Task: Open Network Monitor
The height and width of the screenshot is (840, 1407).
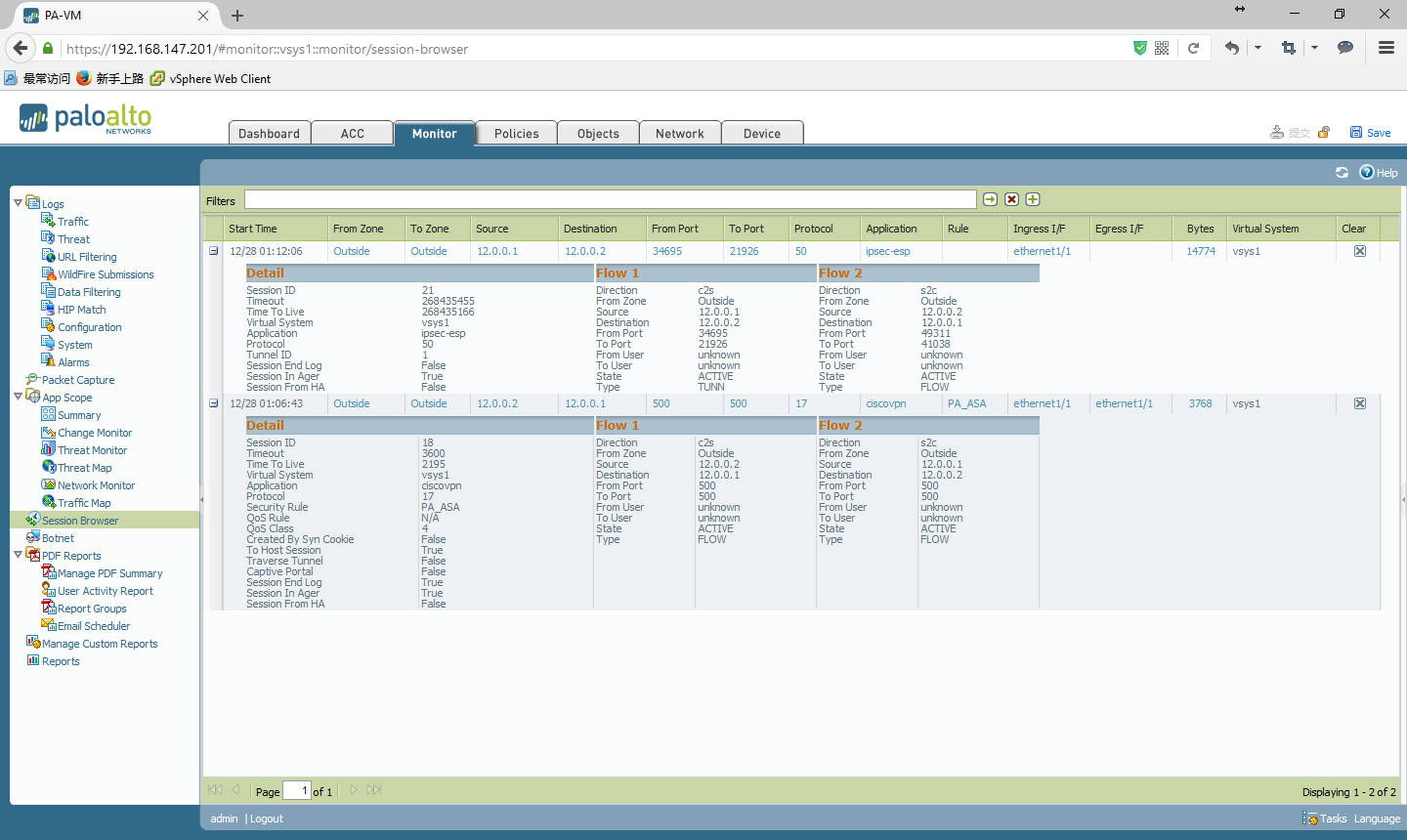Action: [x=96, y=485]
